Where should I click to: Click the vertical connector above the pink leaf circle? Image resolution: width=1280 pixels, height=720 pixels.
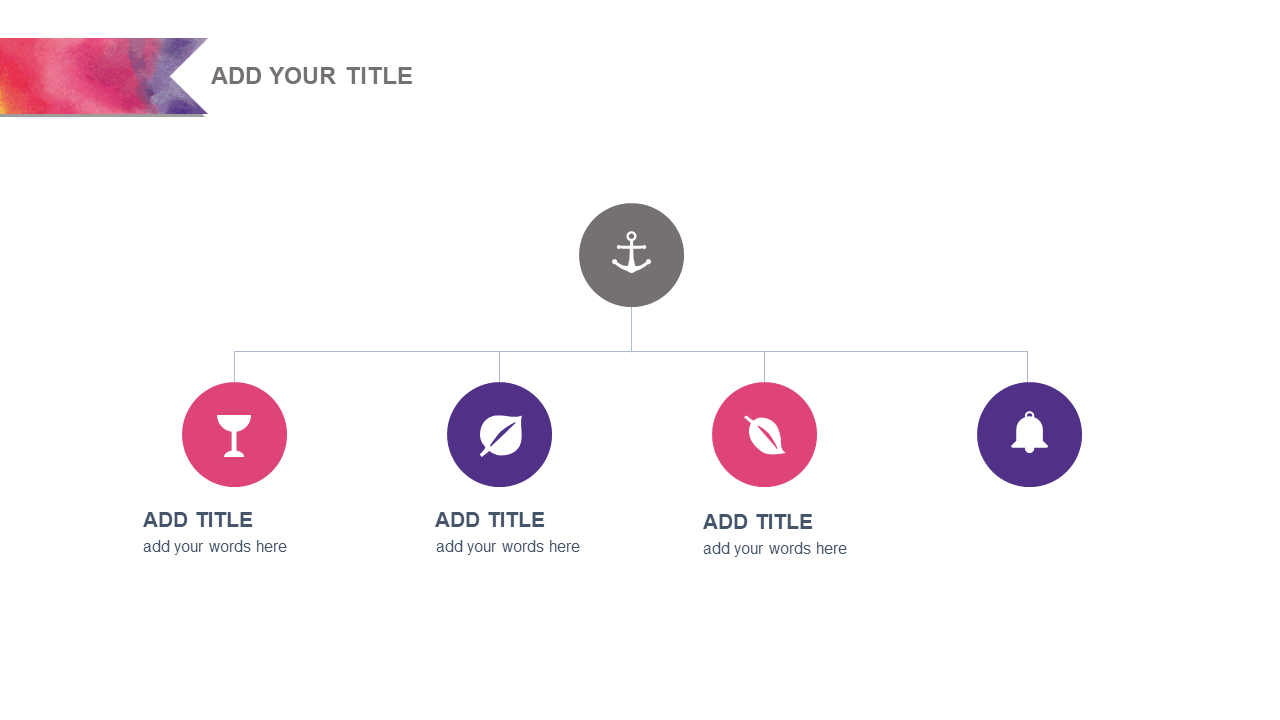pyautogui.click(x=764, y=366)
